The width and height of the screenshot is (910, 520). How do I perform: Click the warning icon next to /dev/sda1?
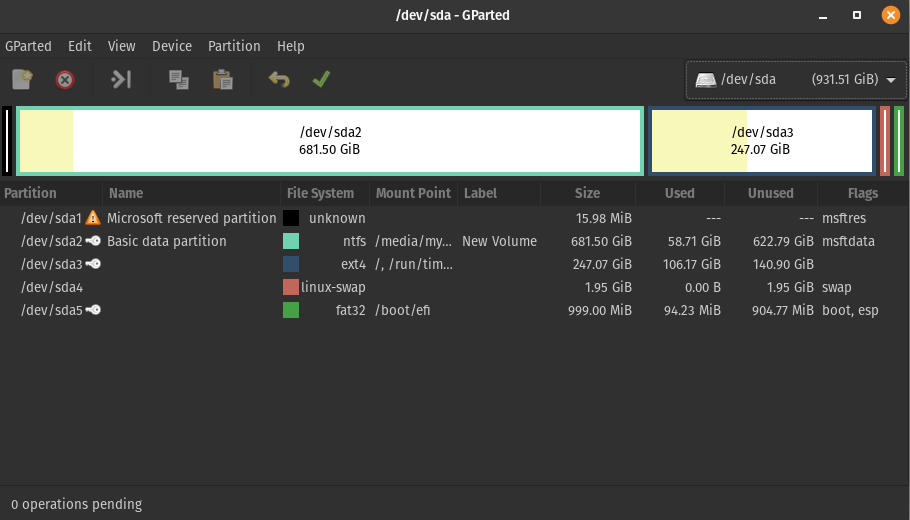(x=93, y=218)
